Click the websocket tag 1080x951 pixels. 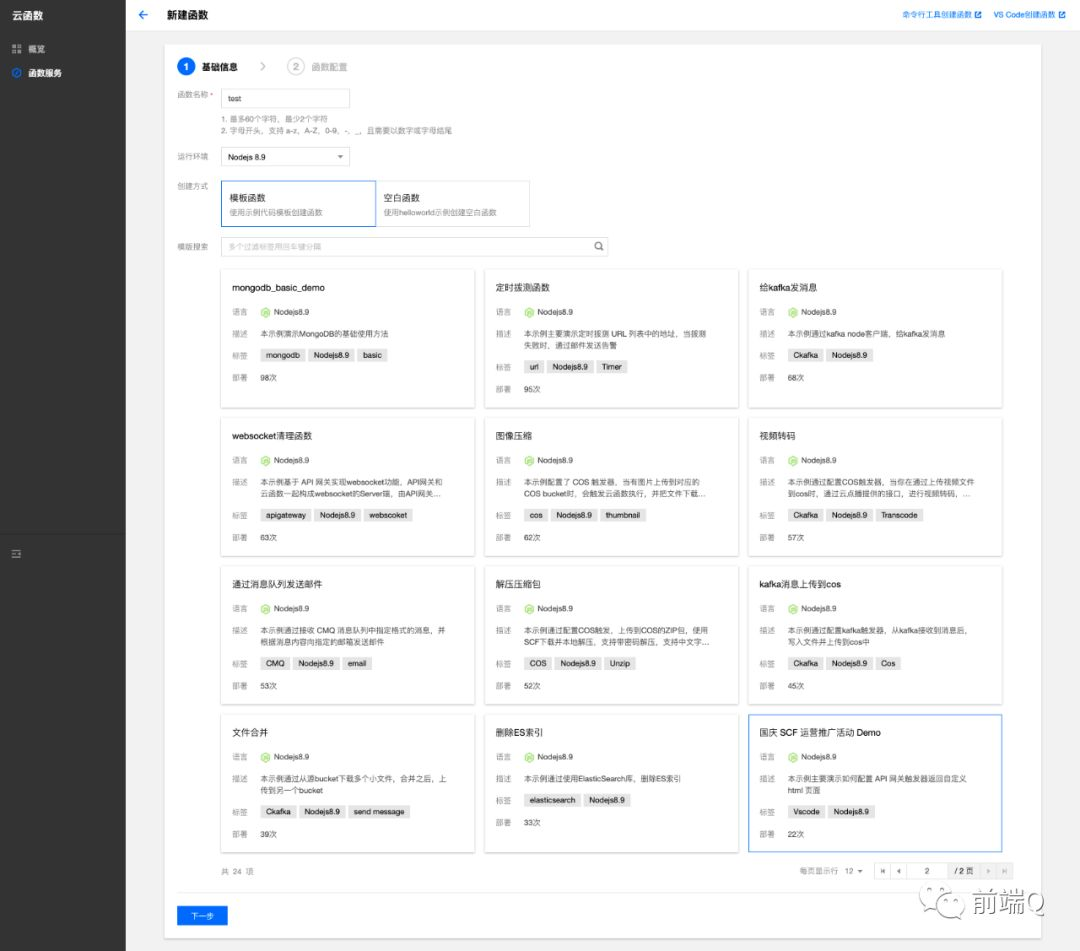tap(388, 515)
